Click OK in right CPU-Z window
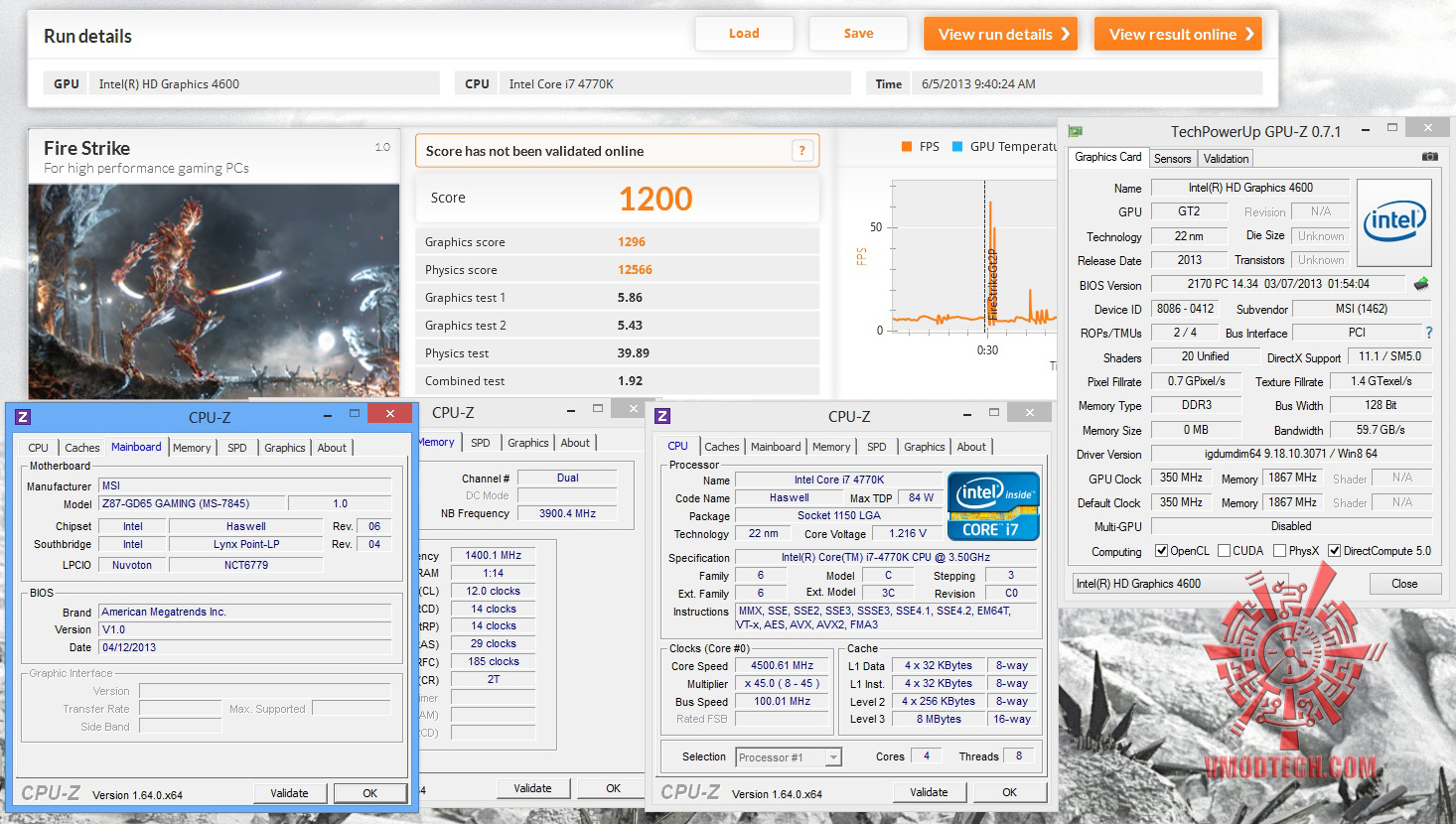The height and width of the screenshot is (824, 1456). tap(1010, 792)
